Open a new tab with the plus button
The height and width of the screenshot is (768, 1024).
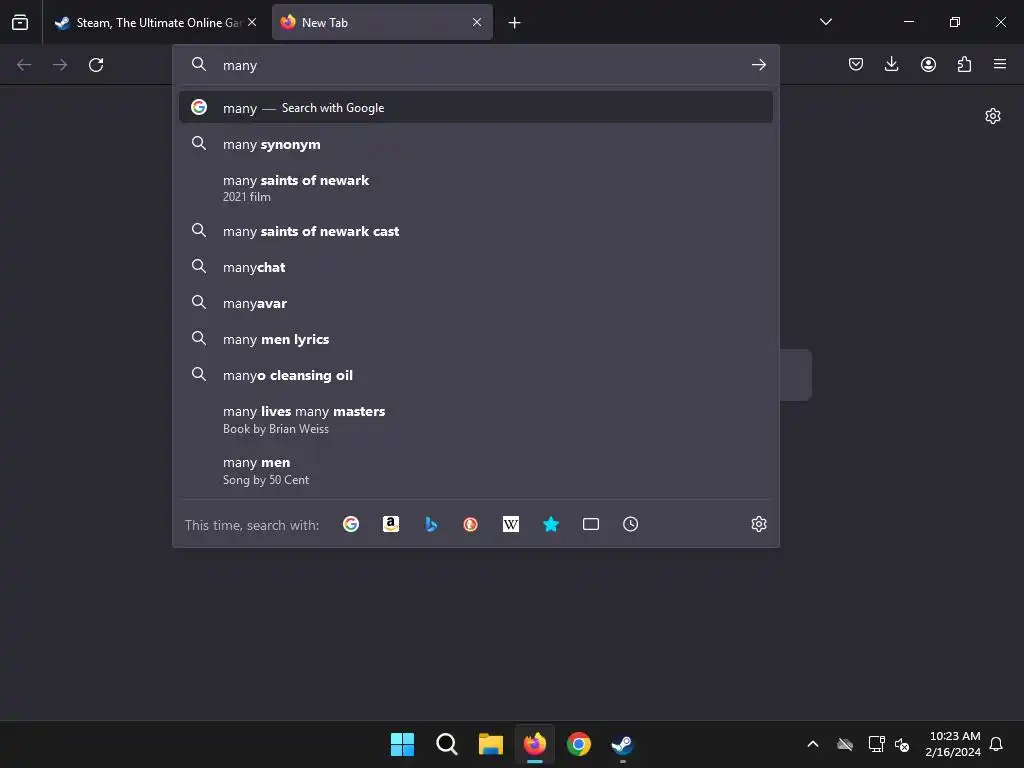(515, 23)
